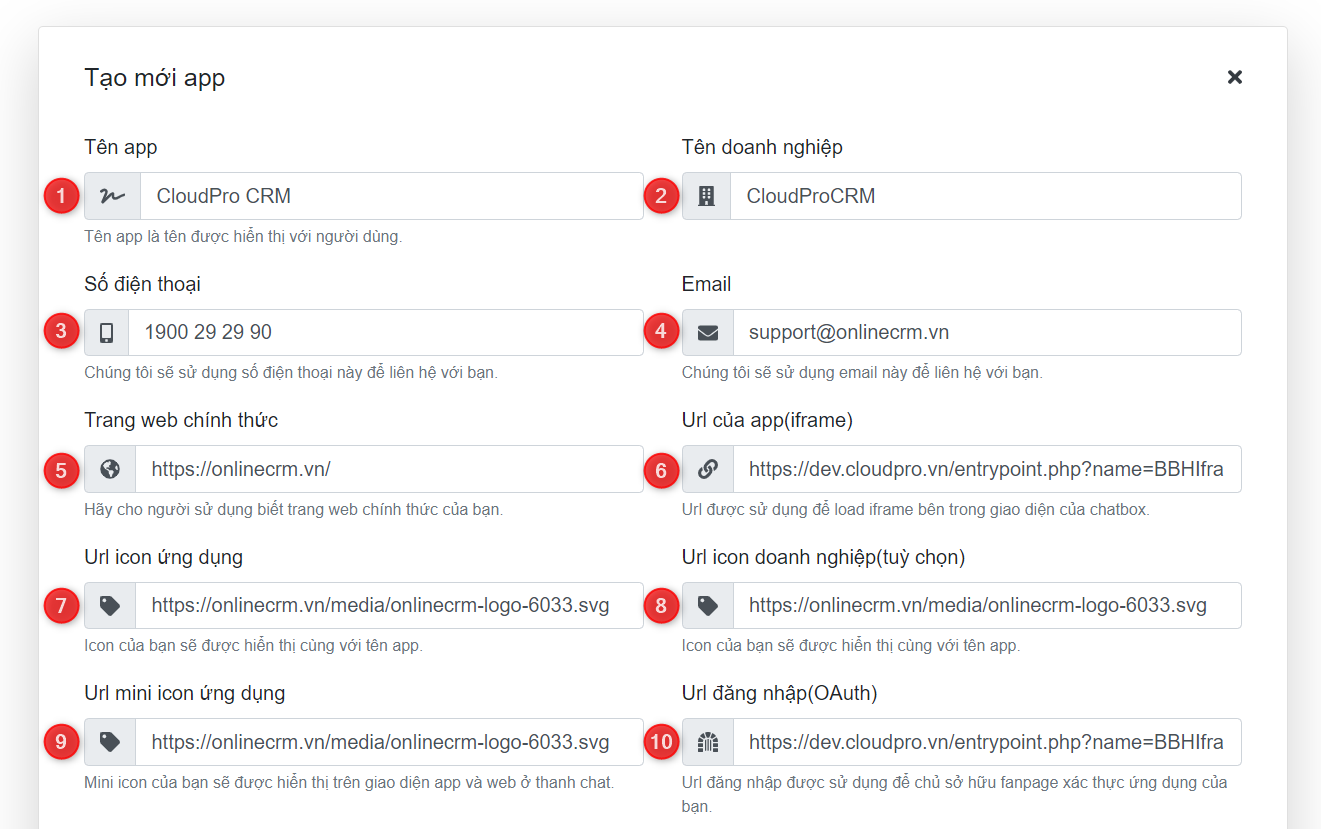Click the tag icon beside Url mini icon ứng dụng
1321x829 pixels.
click(110, 742)
